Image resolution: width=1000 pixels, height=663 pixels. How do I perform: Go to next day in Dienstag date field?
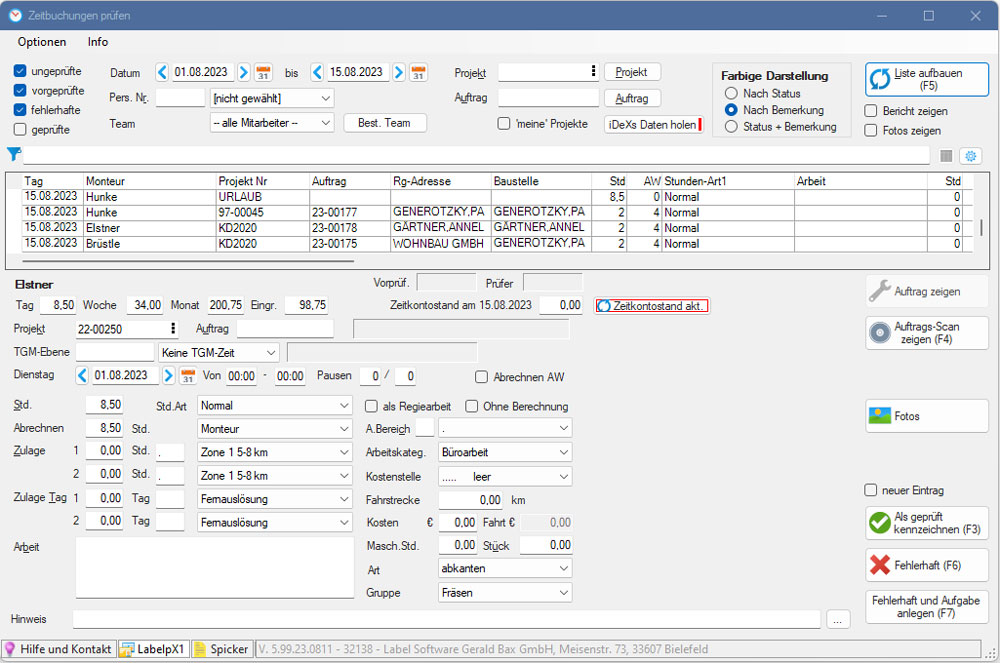[x=168, y=375]
